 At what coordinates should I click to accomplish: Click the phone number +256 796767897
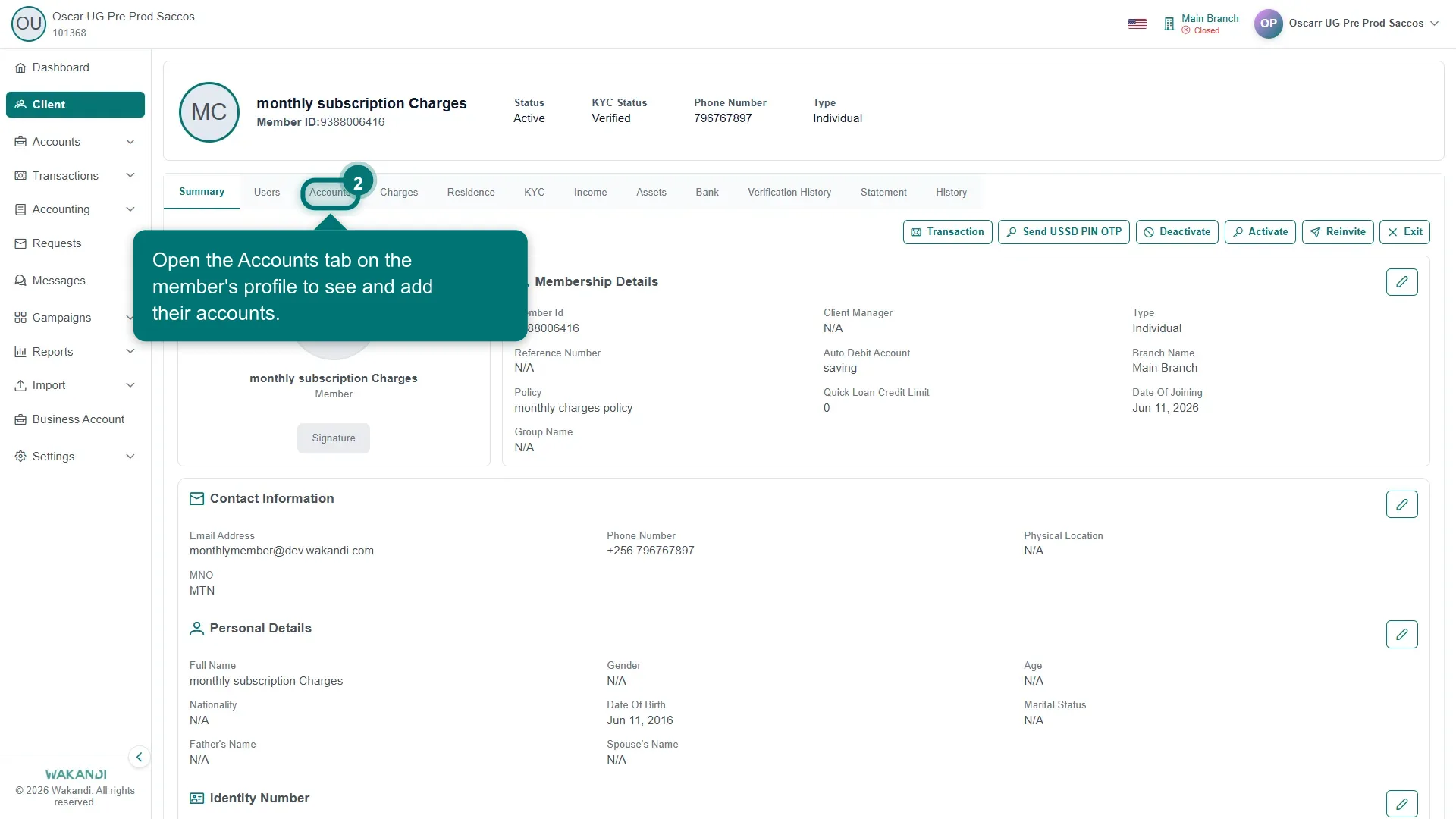click(x=651, y=551)
